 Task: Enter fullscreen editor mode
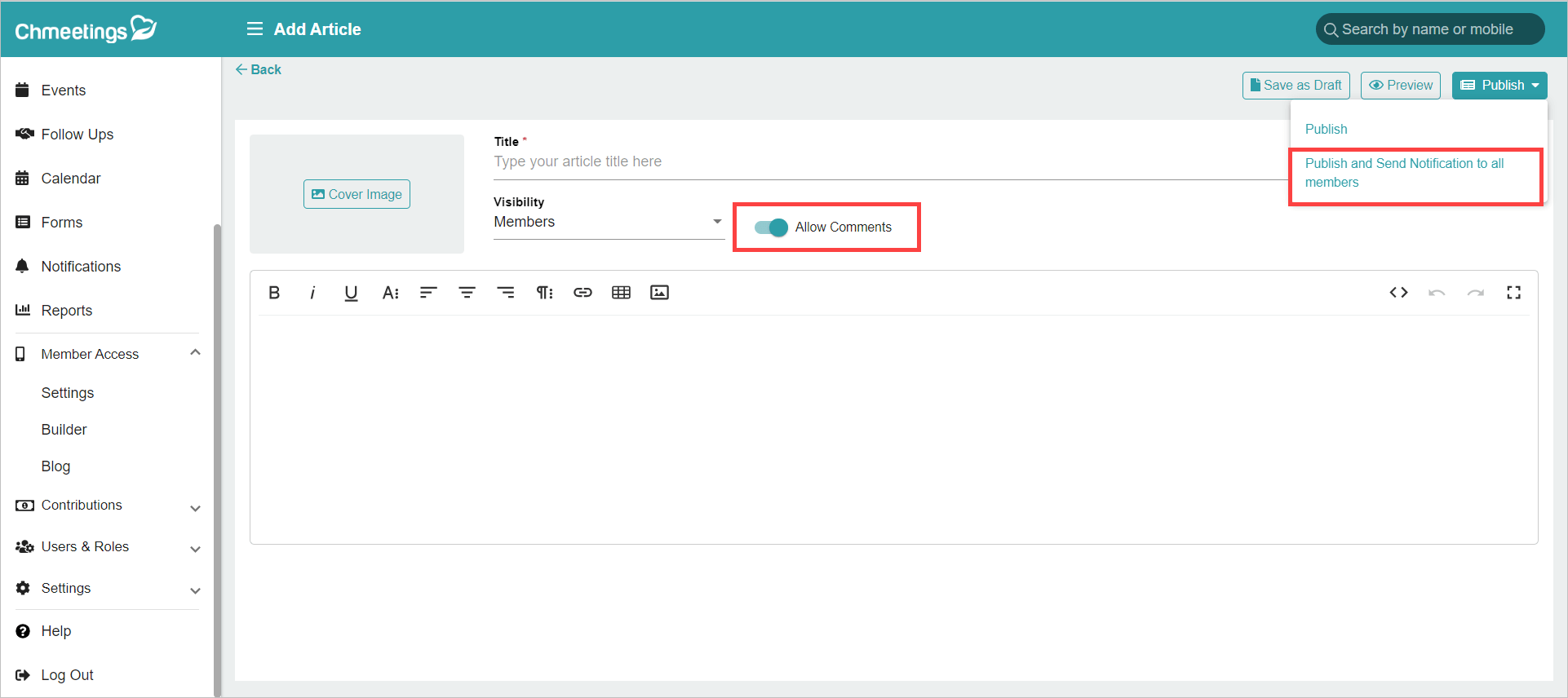[1513, 293]
